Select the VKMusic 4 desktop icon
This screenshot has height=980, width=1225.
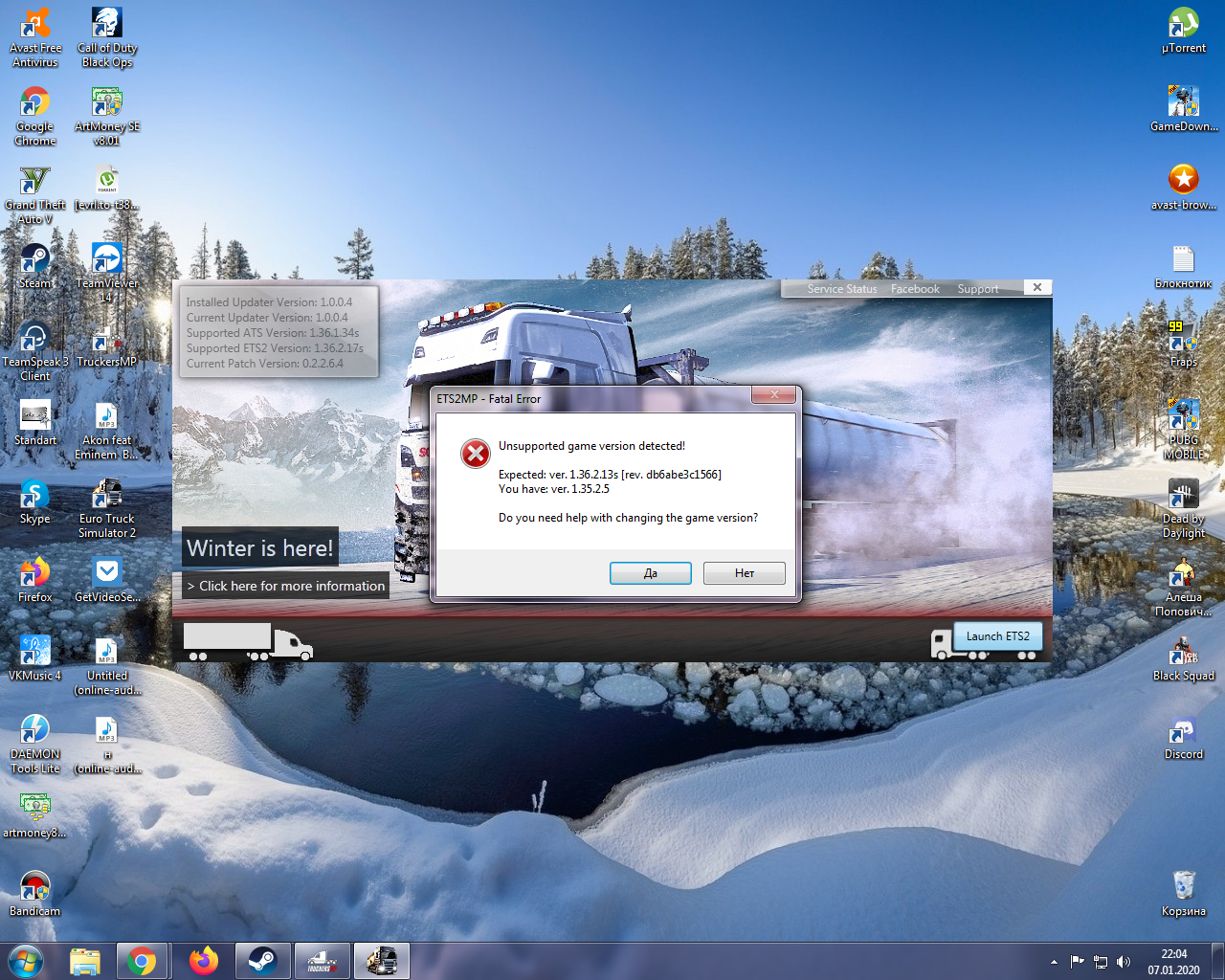click(35, 658)
